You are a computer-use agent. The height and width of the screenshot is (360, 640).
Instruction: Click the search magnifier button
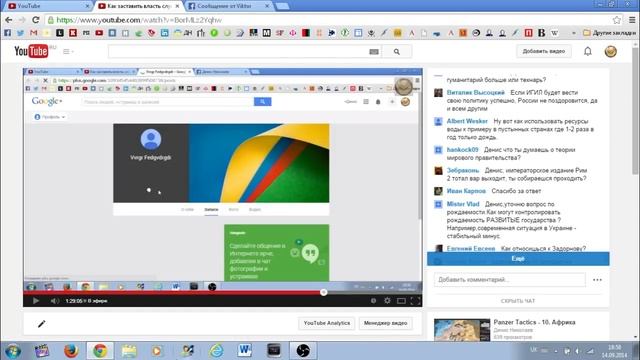pos(396,52)
